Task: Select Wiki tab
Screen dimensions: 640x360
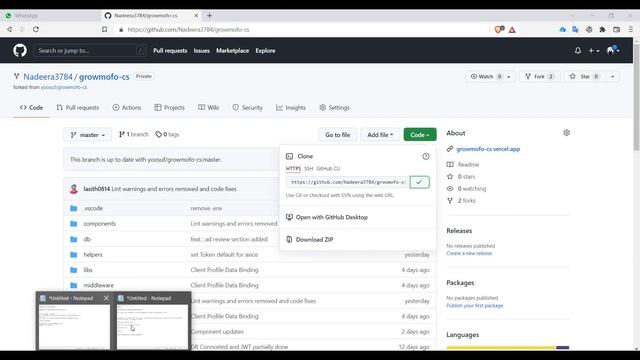Action: tap(209, 107)
